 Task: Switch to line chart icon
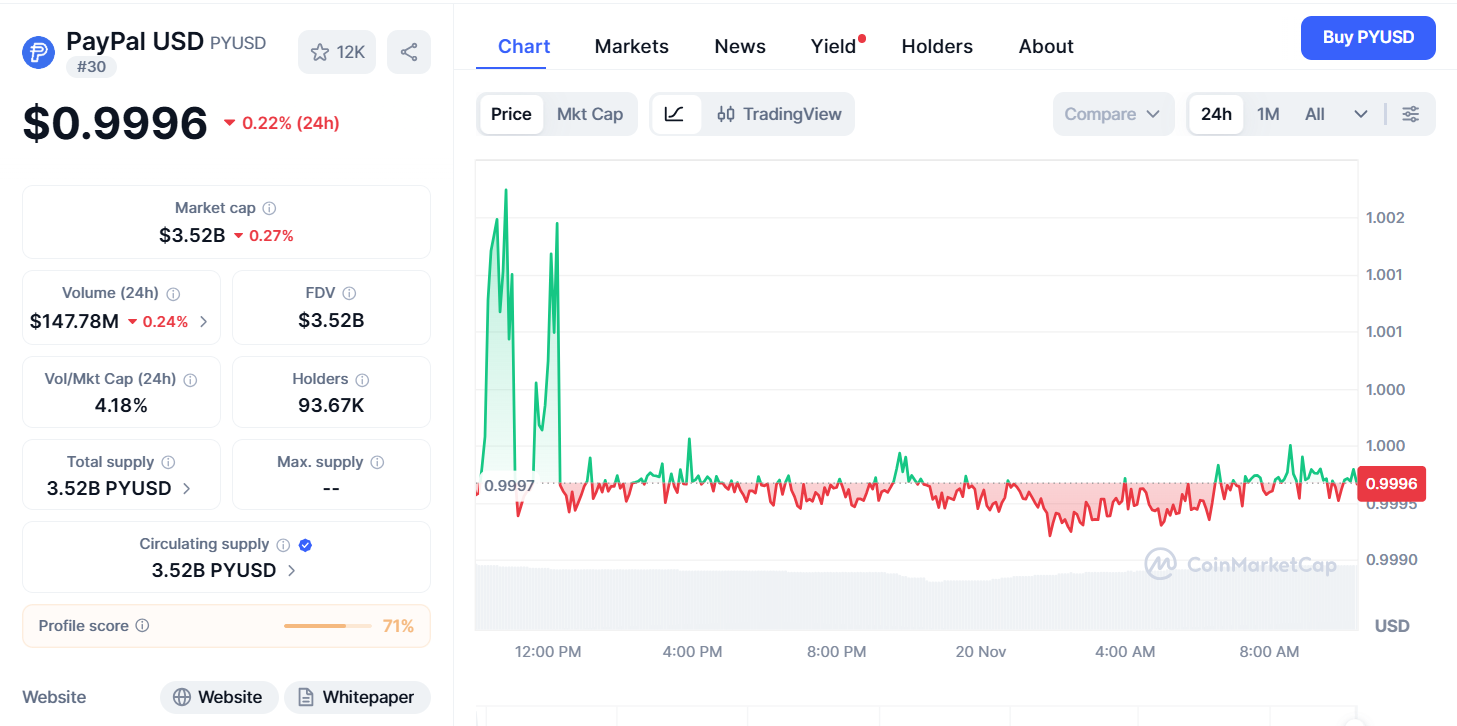tap(675, 114)
